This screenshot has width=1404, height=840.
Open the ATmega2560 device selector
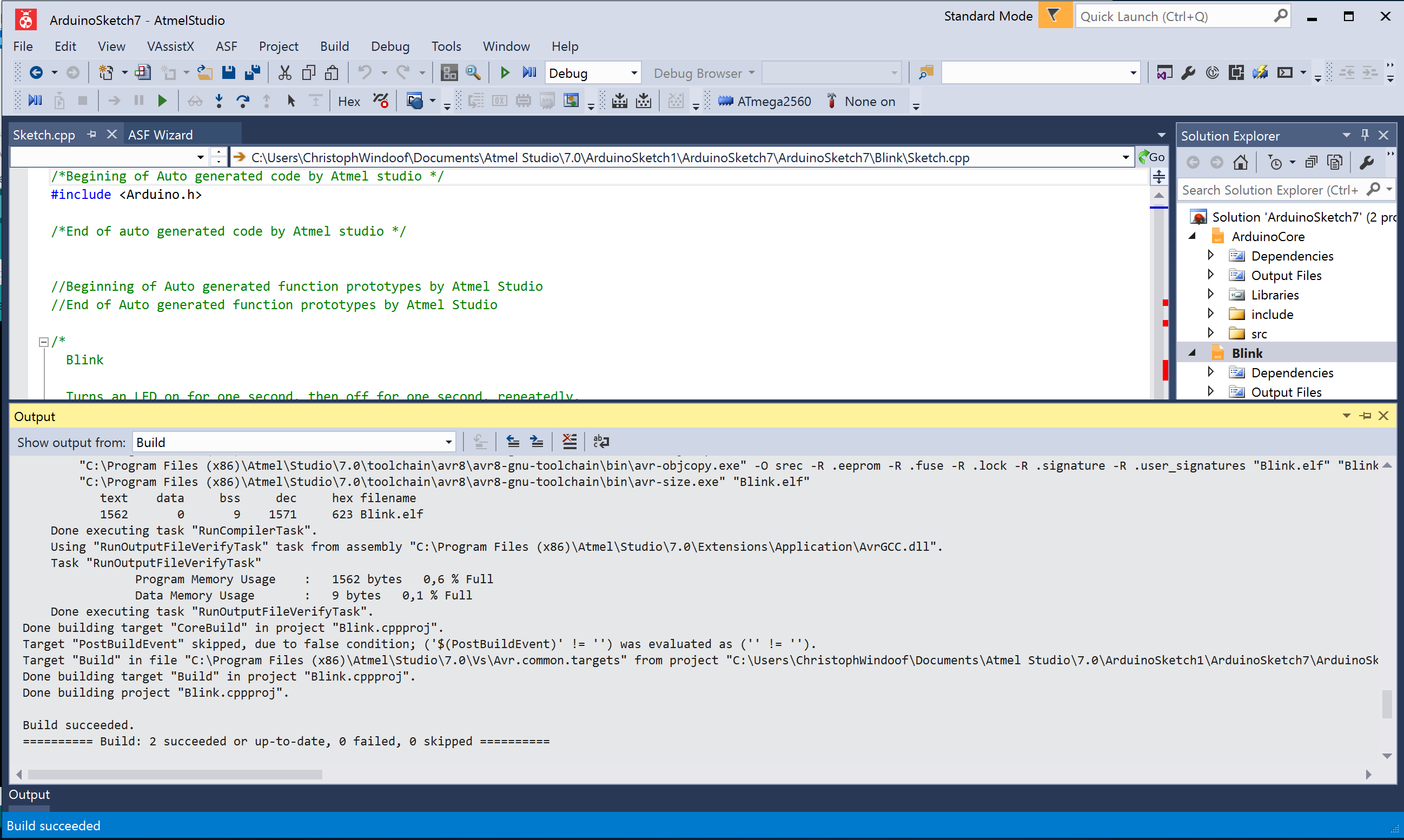[765, 101]
